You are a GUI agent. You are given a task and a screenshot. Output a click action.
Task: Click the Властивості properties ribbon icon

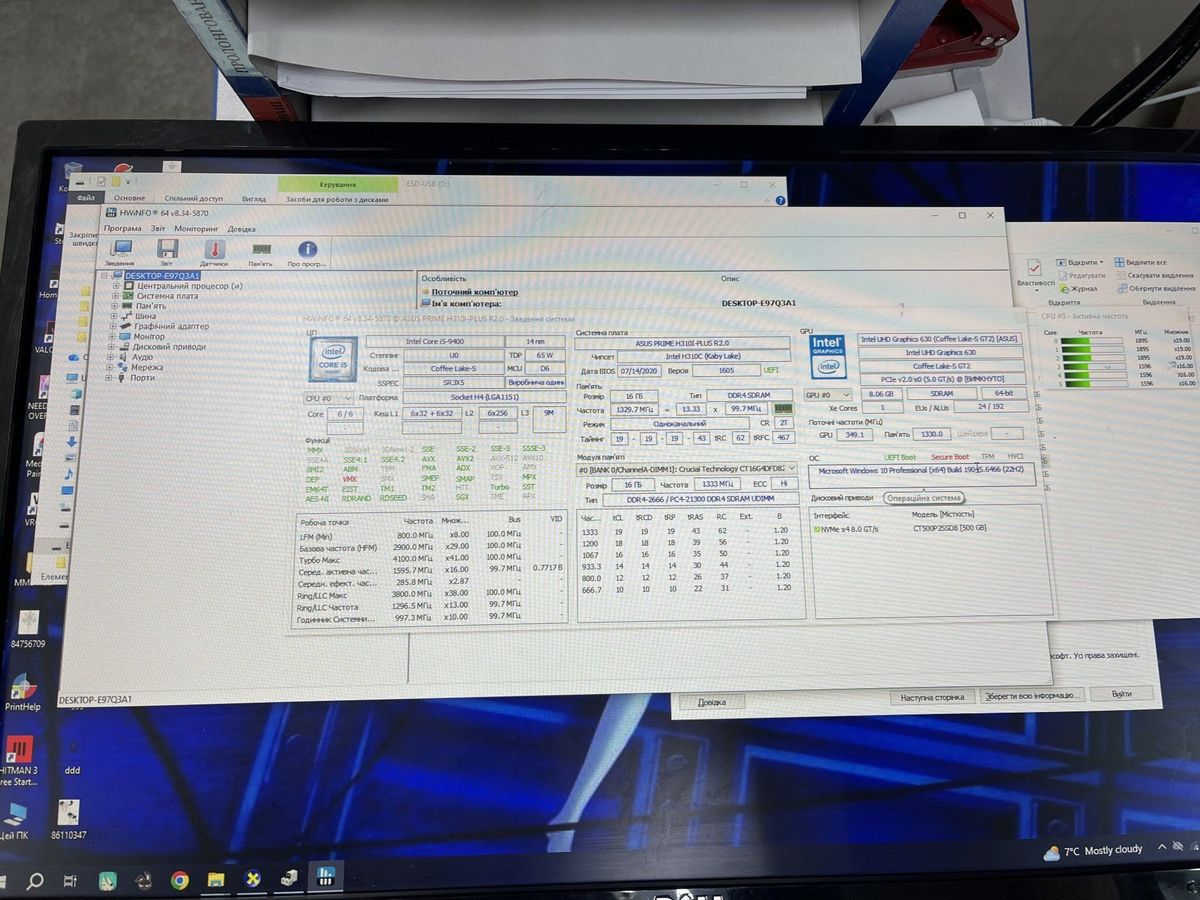point(1033,274)
